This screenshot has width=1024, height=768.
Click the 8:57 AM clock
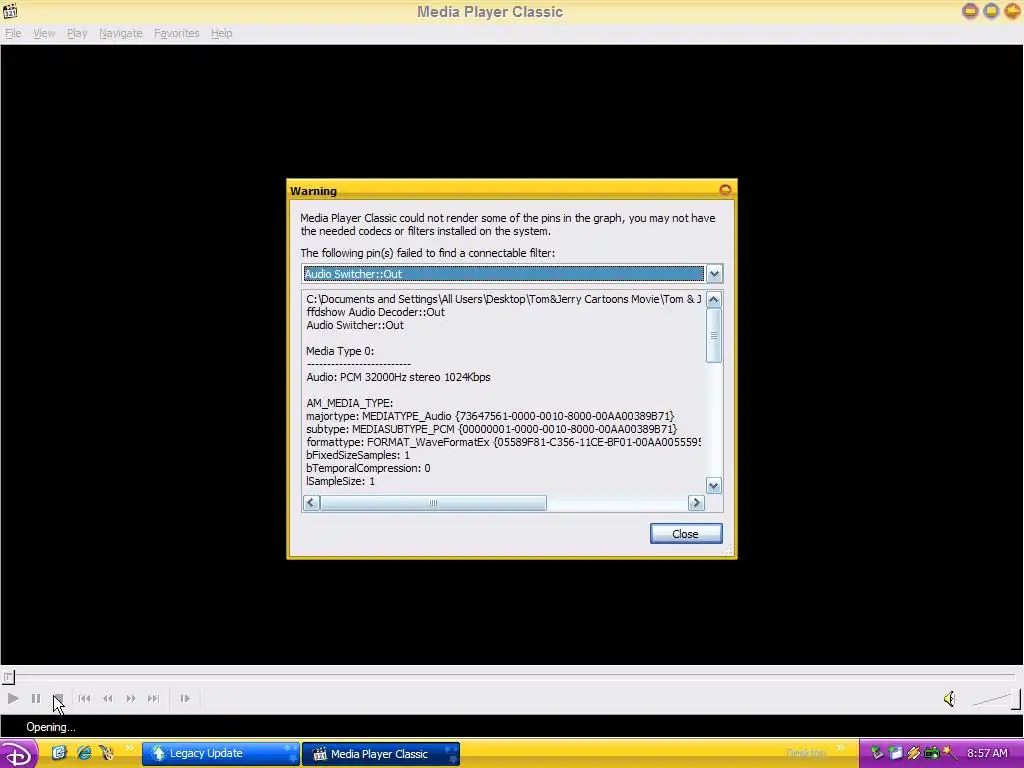(987, 753)
